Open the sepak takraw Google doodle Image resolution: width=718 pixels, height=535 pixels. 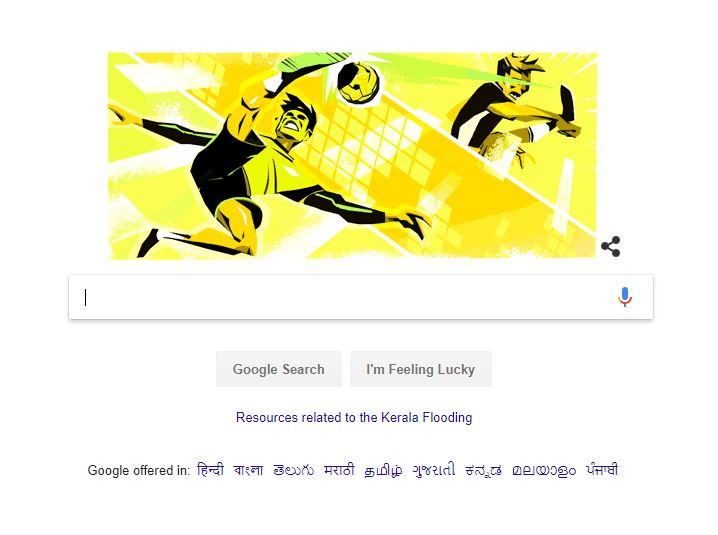(x=353, y=156)
